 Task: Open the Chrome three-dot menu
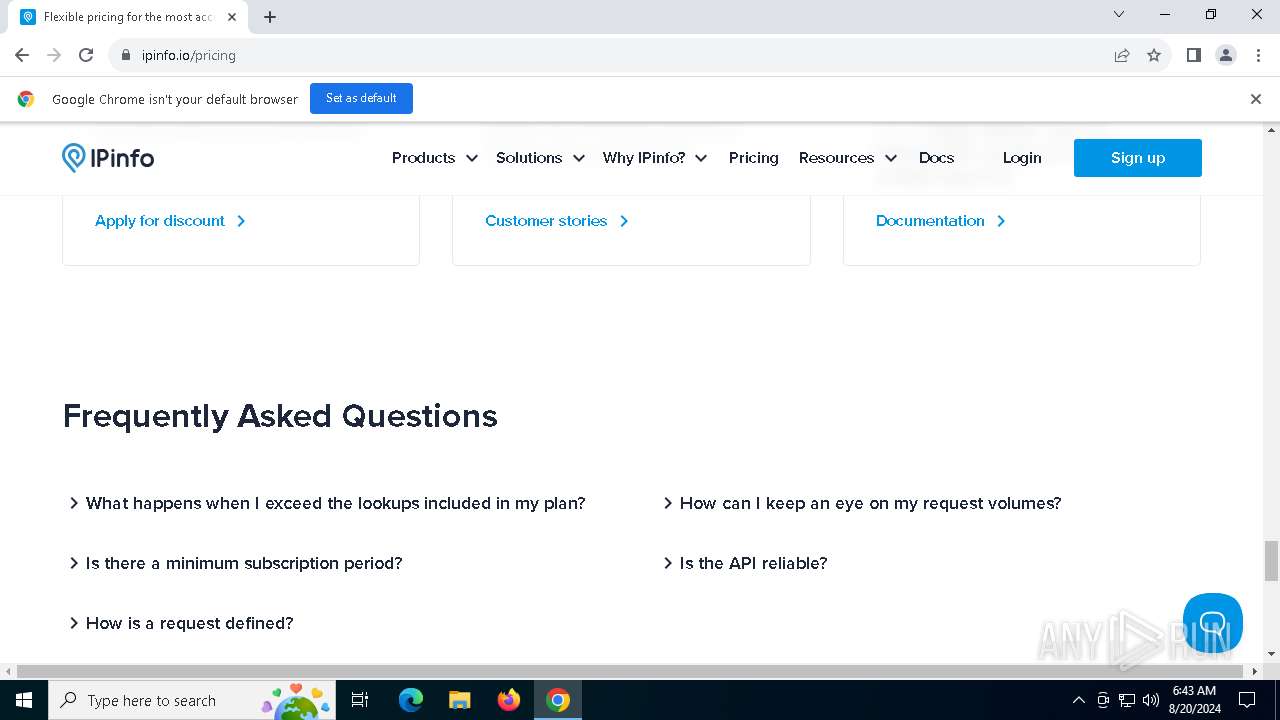point(1258,55)
